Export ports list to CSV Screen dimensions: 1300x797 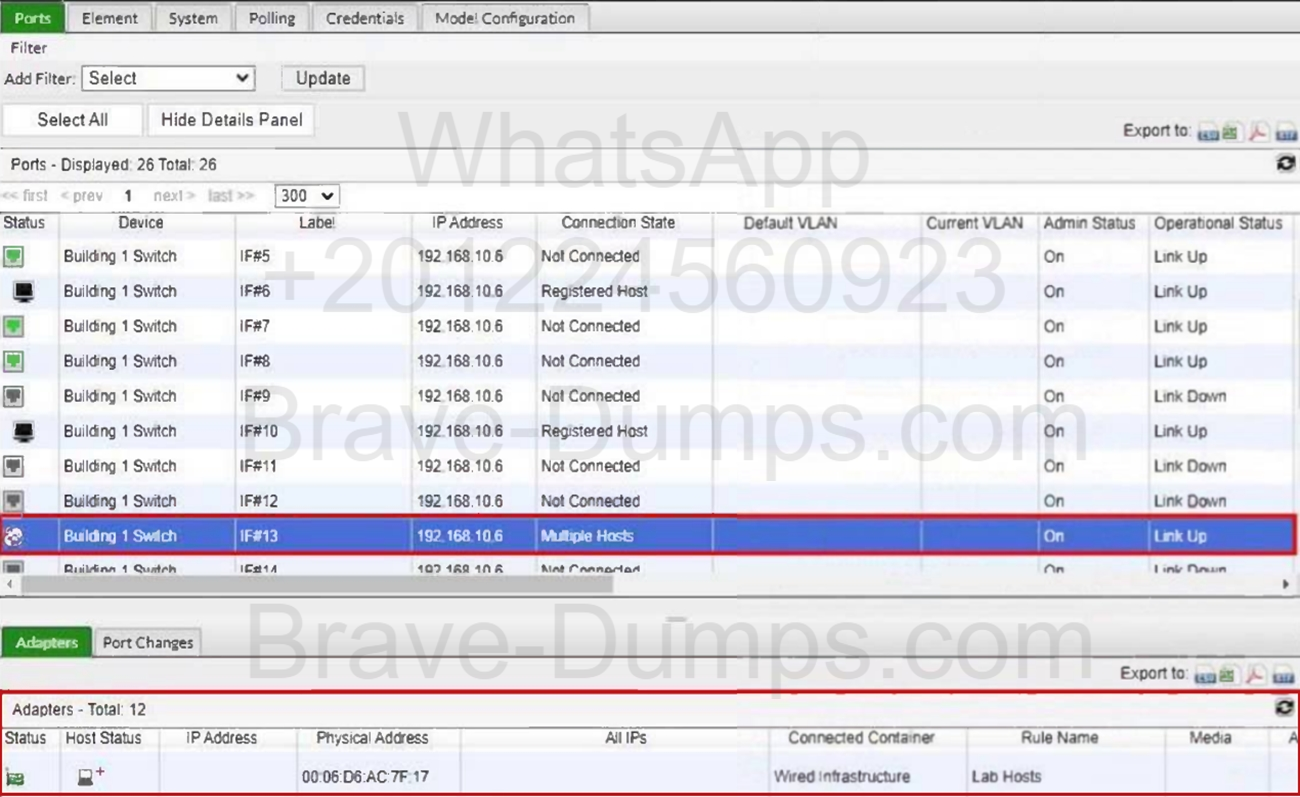1208,133
